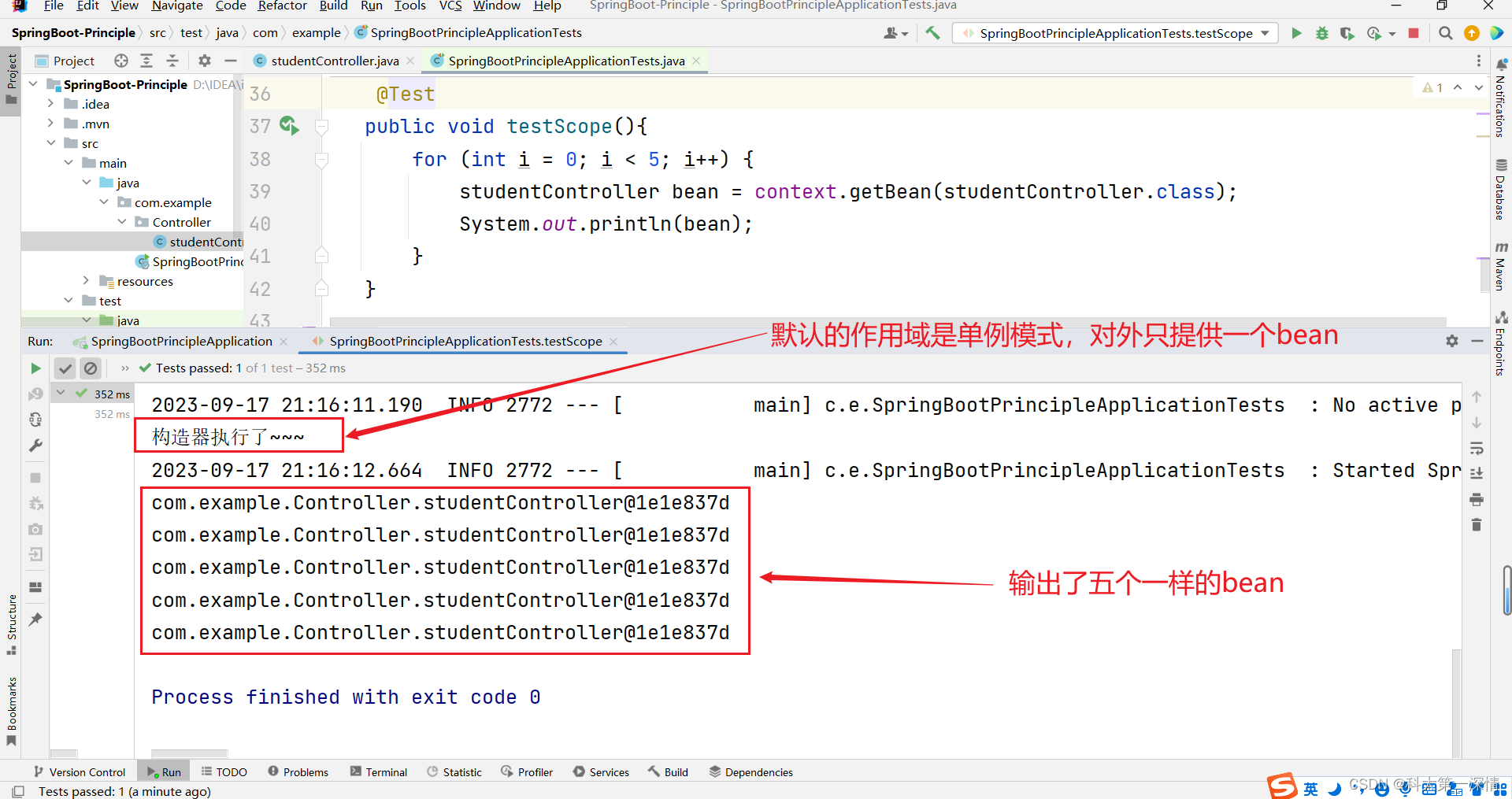Toggle auto-test rerun icon
Viewport: 1512px width, 799px height.
[x=35, y=420]
